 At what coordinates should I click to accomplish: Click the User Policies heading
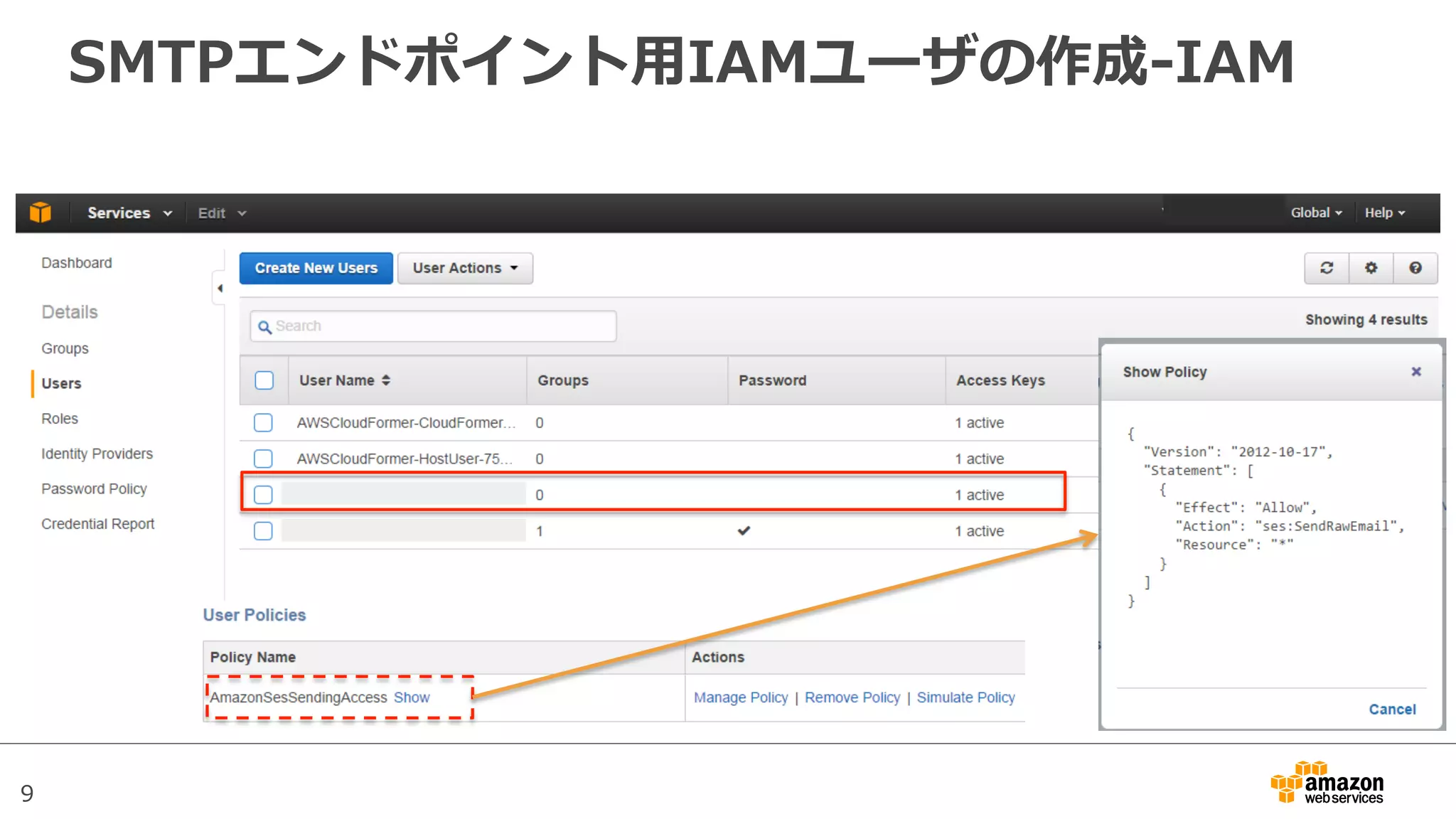click(255, 615)
